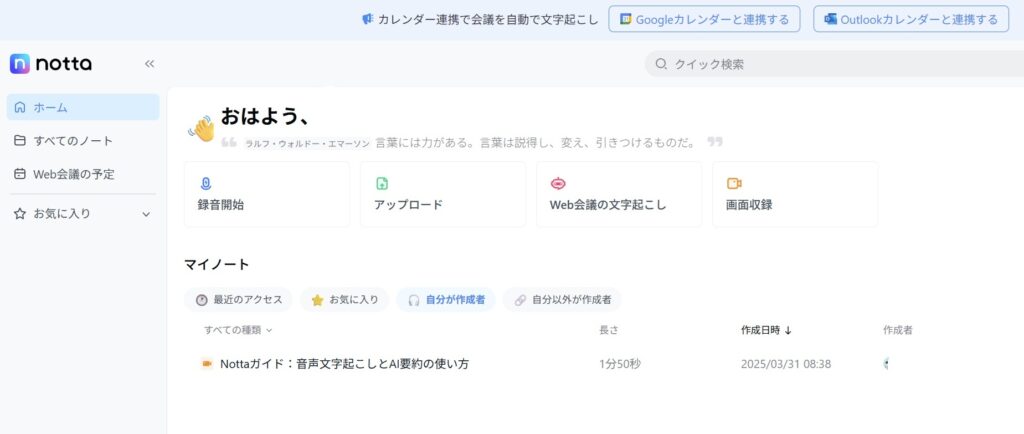Click the magnifier icon in search bar
This screenshot has height=434, width=1024.
tap(662, 64)
